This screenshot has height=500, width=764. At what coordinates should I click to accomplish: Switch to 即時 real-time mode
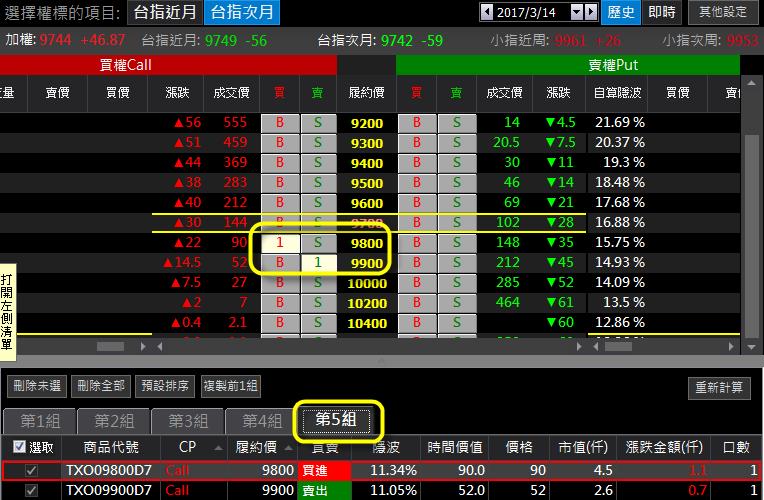coord(662,12)
